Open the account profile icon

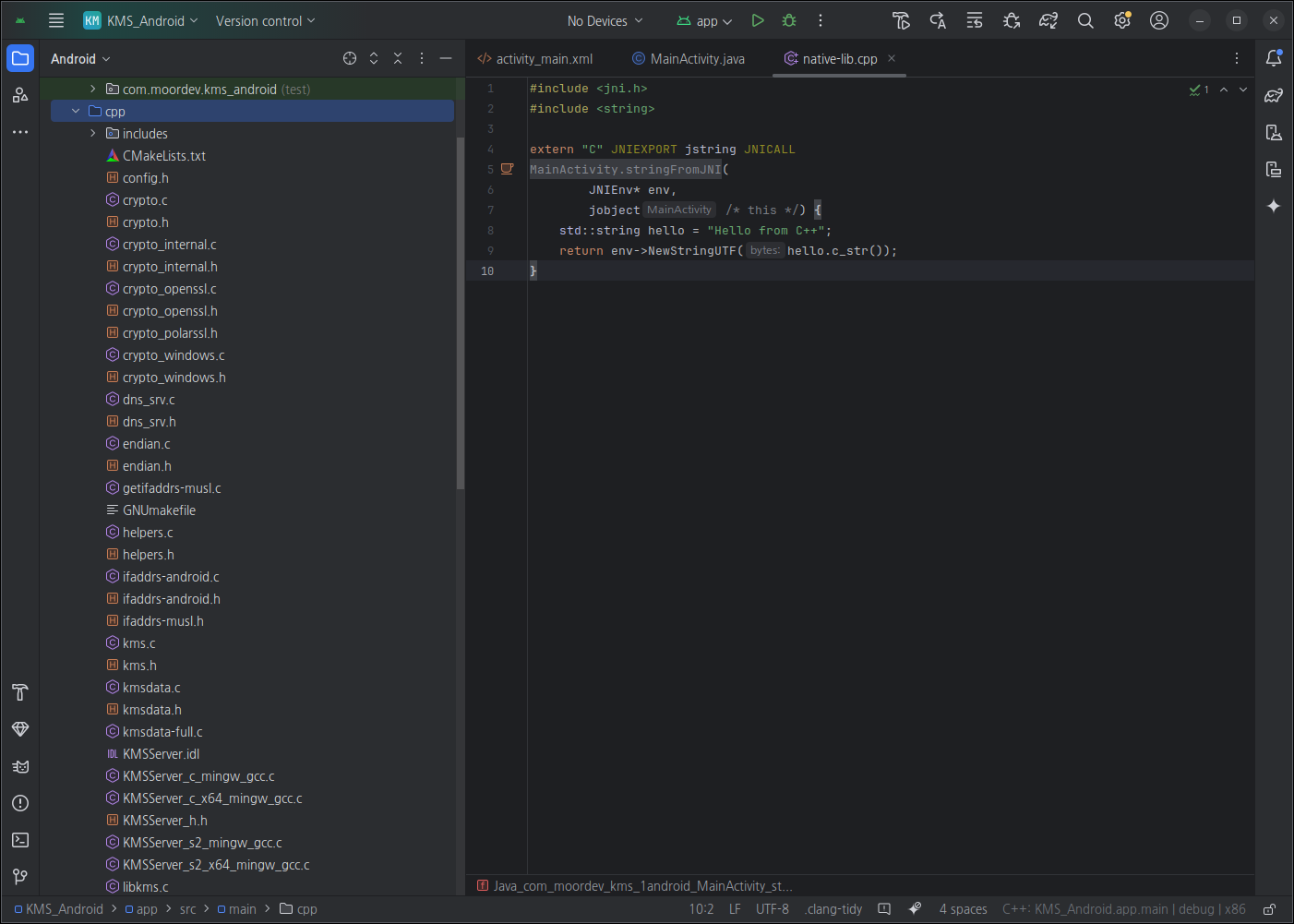1159,20
